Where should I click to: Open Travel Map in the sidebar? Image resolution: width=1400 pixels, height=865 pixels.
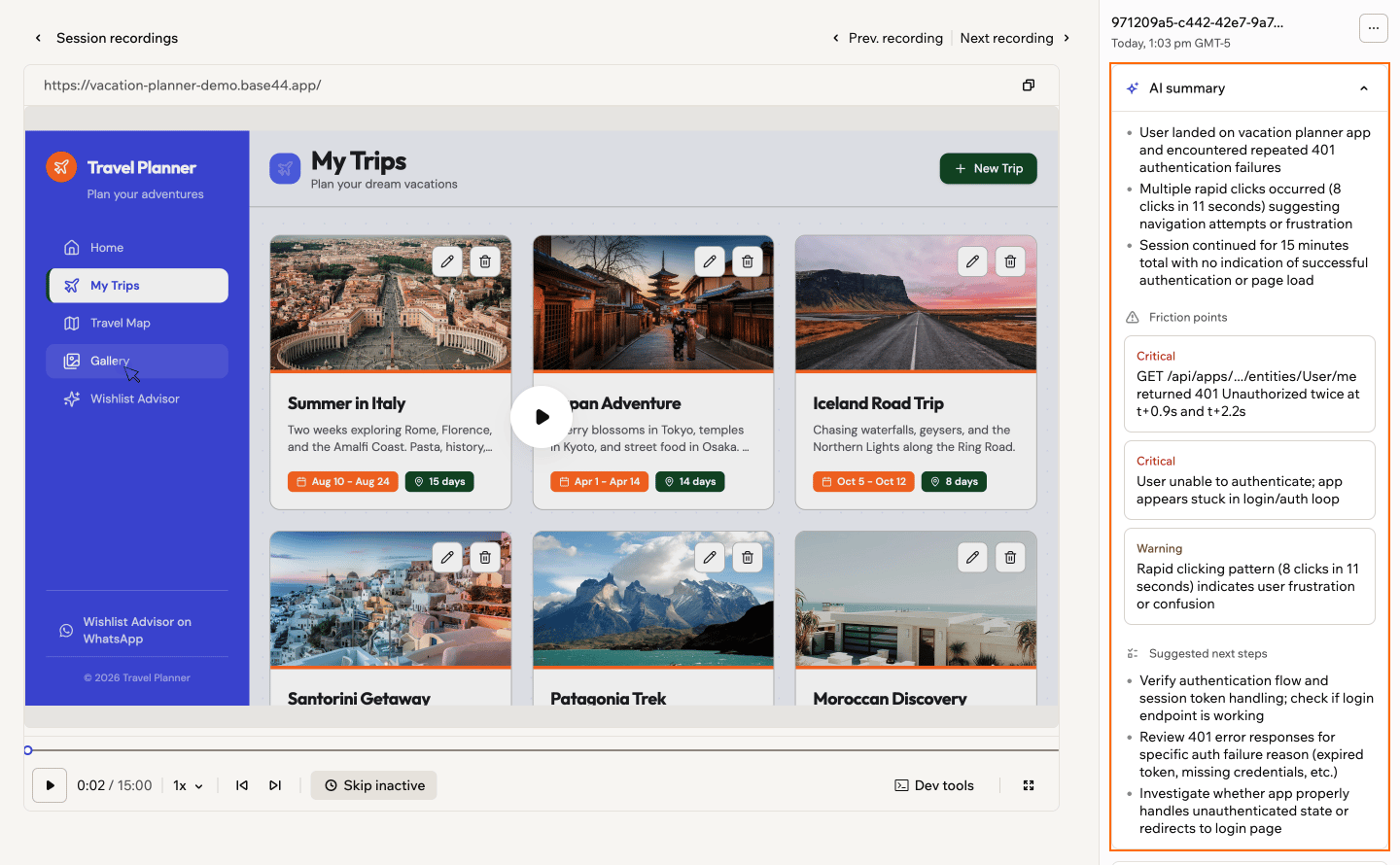coord(137,324)
